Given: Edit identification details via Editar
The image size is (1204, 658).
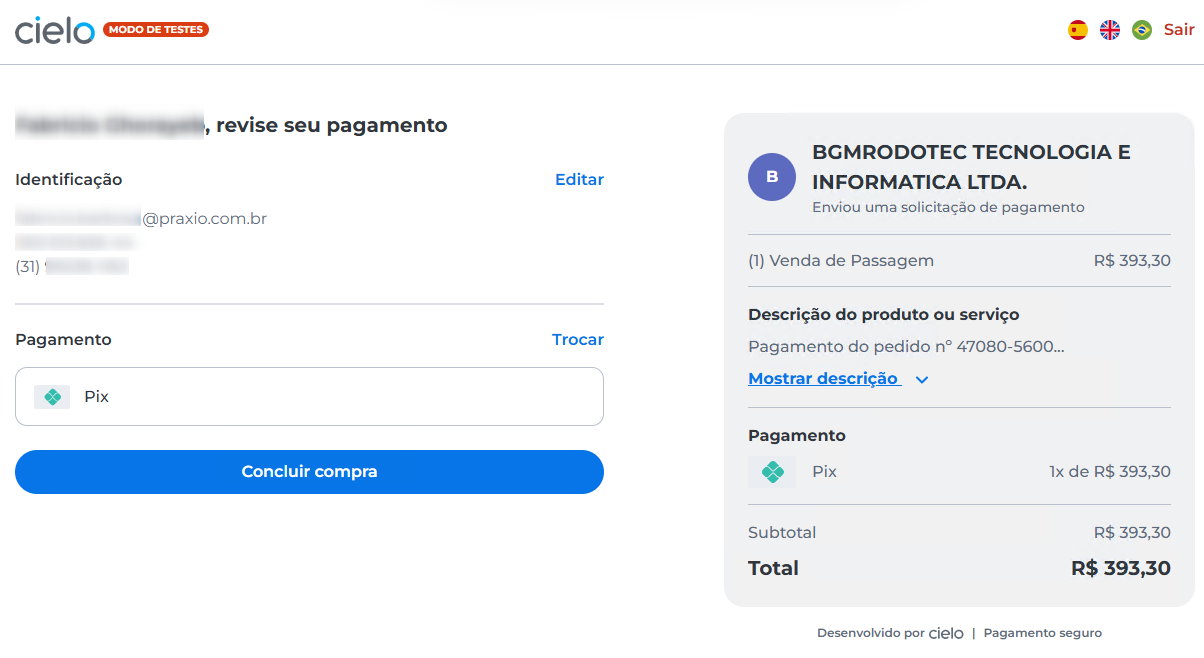Looking at the screenshot, I should [579, 180].
